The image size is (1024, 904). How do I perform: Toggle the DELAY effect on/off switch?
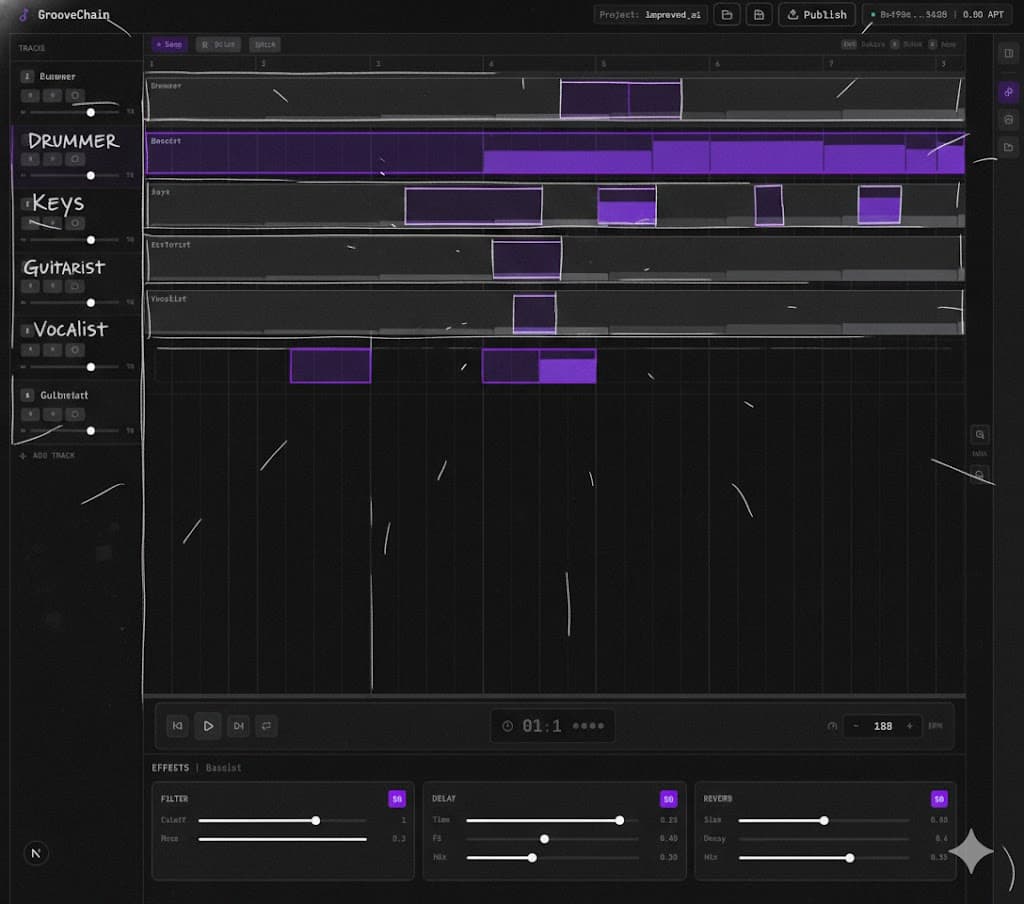click(668, 799)
